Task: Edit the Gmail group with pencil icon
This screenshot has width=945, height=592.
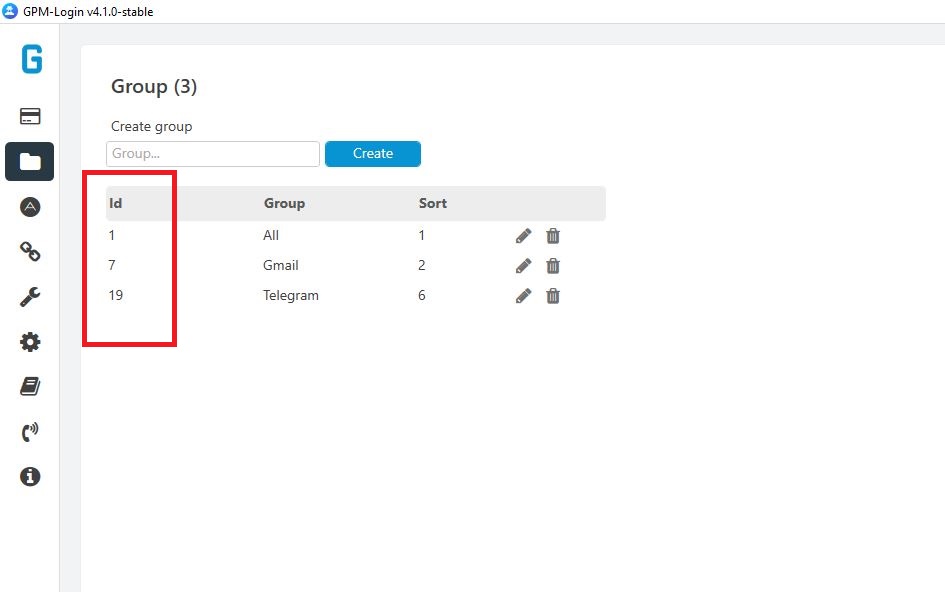Action: (x=523, y=265)
